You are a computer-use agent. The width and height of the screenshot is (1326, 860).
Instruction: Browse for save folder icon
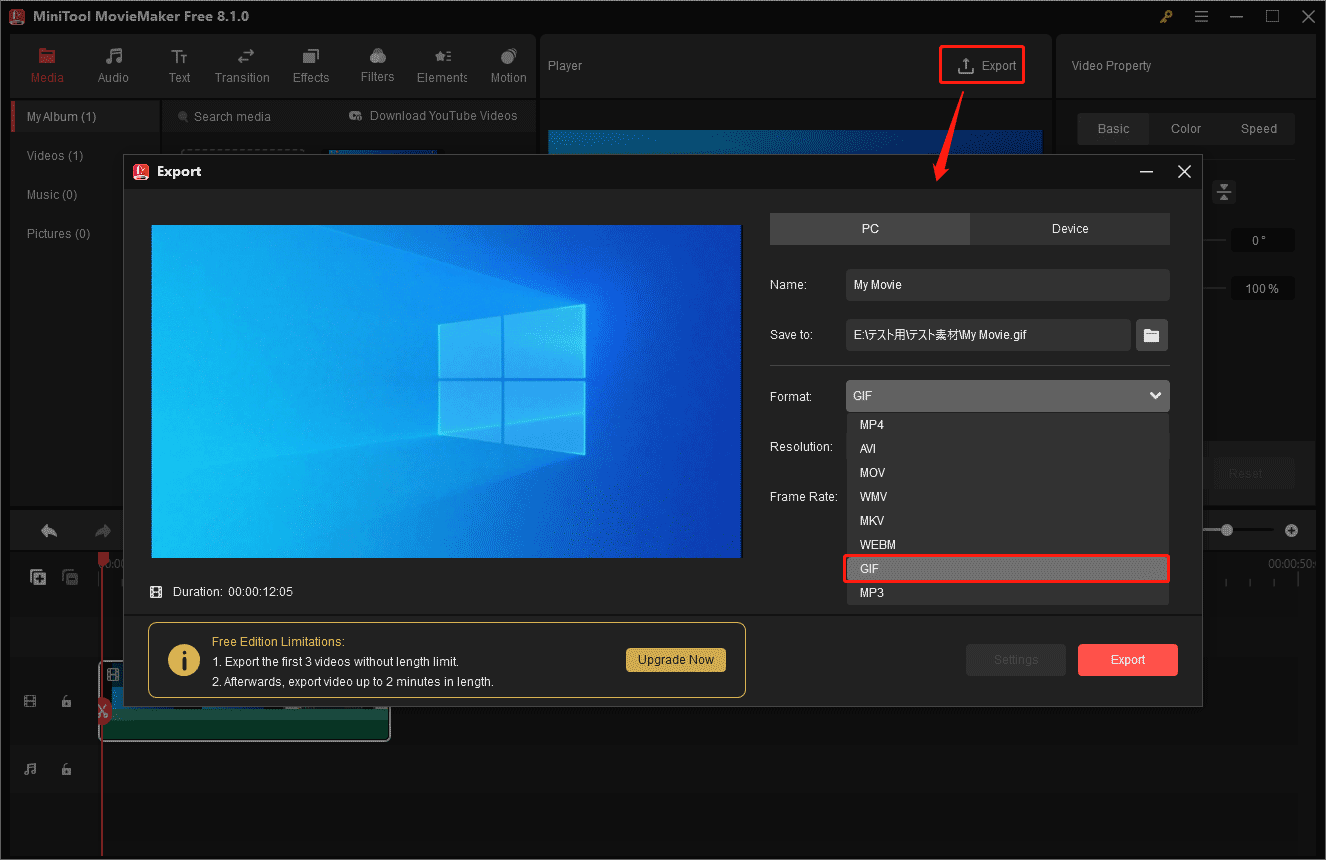[x=1151, y=335]
